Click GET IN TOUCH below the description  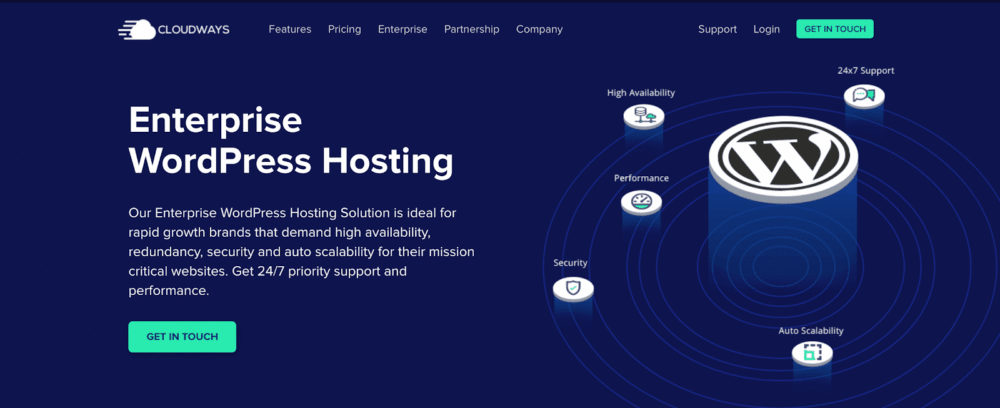(182, 337)
